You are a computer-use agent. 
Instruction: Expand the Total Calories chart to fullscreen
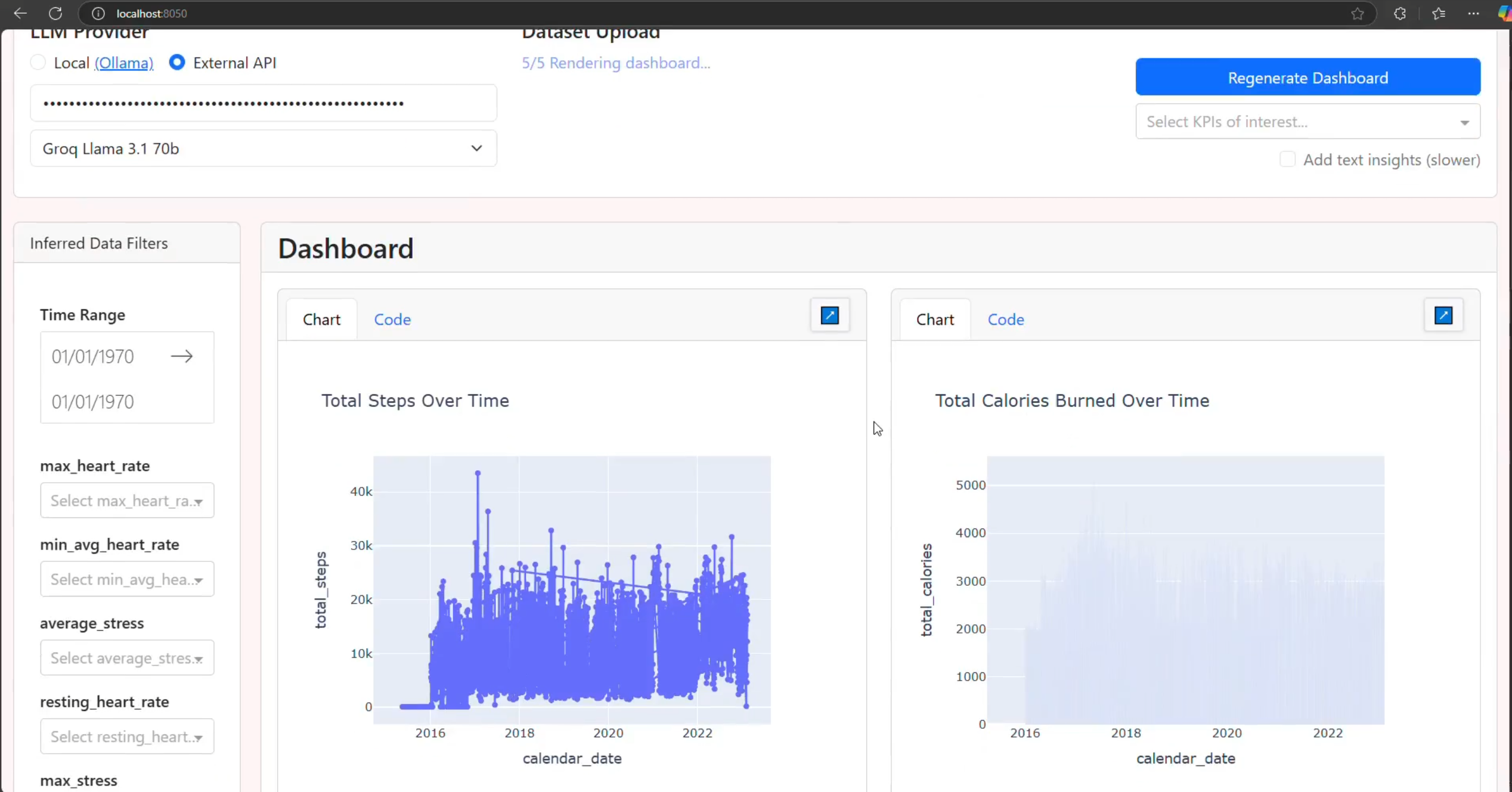coord(1443,315)
